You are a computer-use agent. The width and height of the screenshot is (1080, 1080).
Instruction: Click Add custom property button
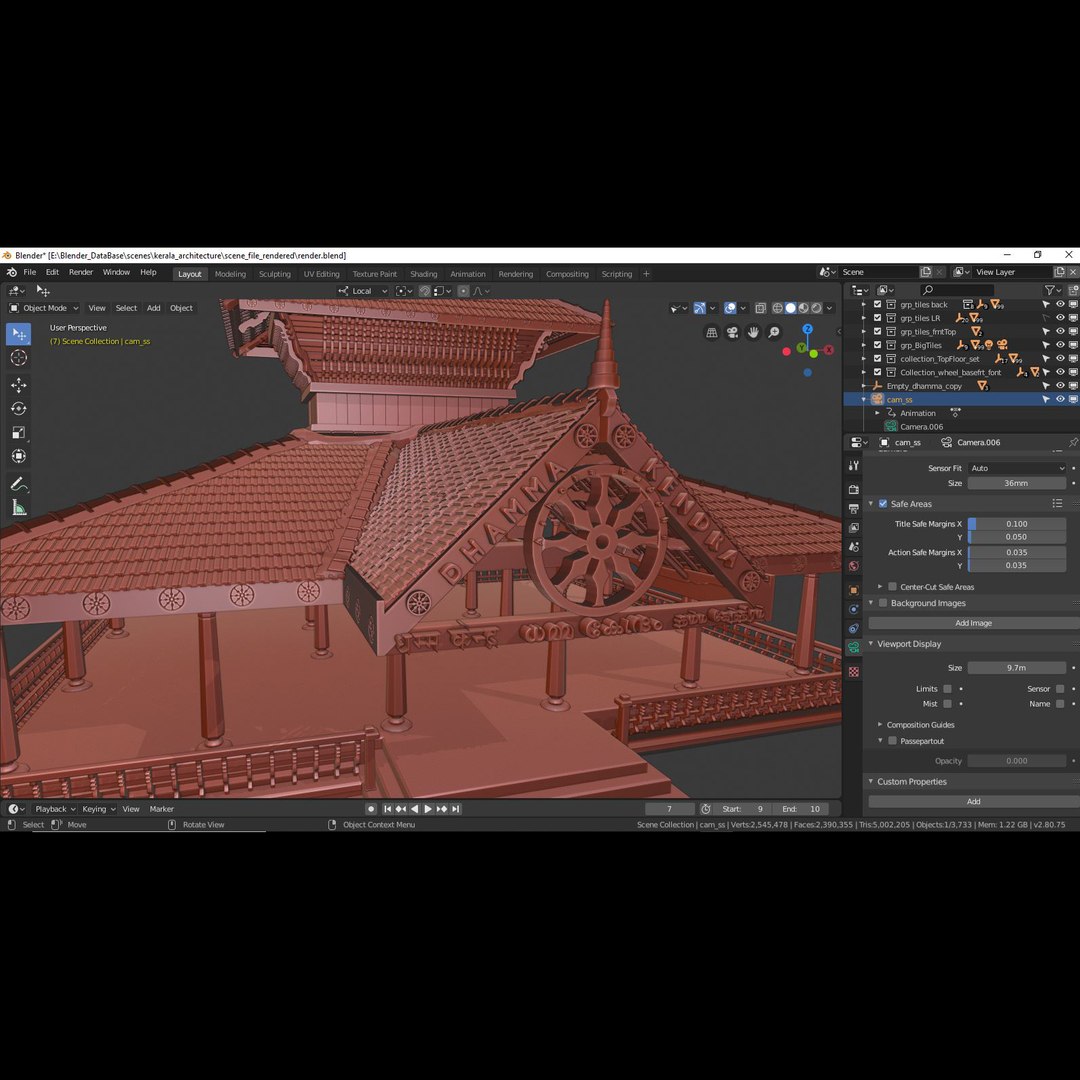[x=973, y=801]
